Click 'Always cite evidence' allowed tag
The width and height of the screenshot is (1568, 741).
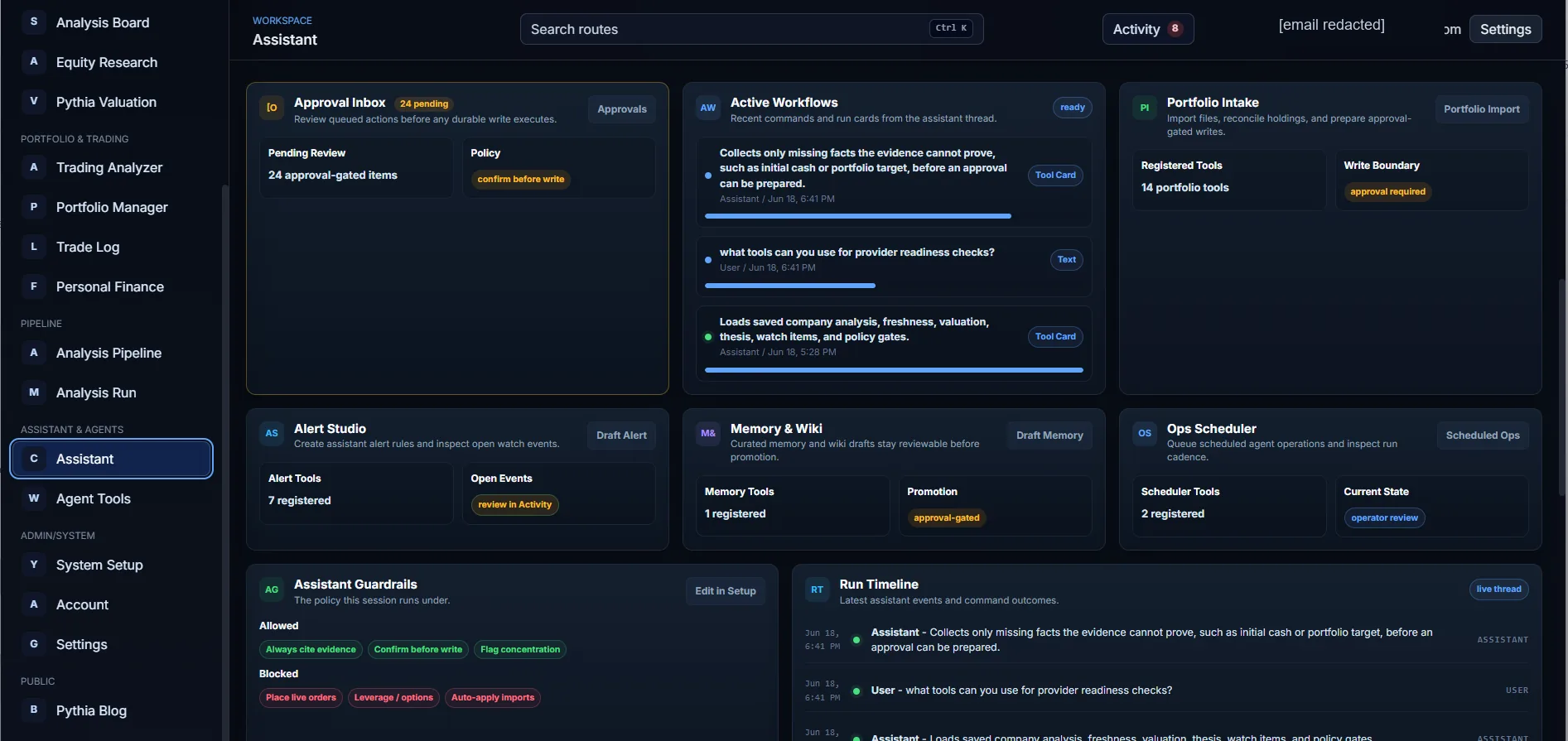pos(311,650)
